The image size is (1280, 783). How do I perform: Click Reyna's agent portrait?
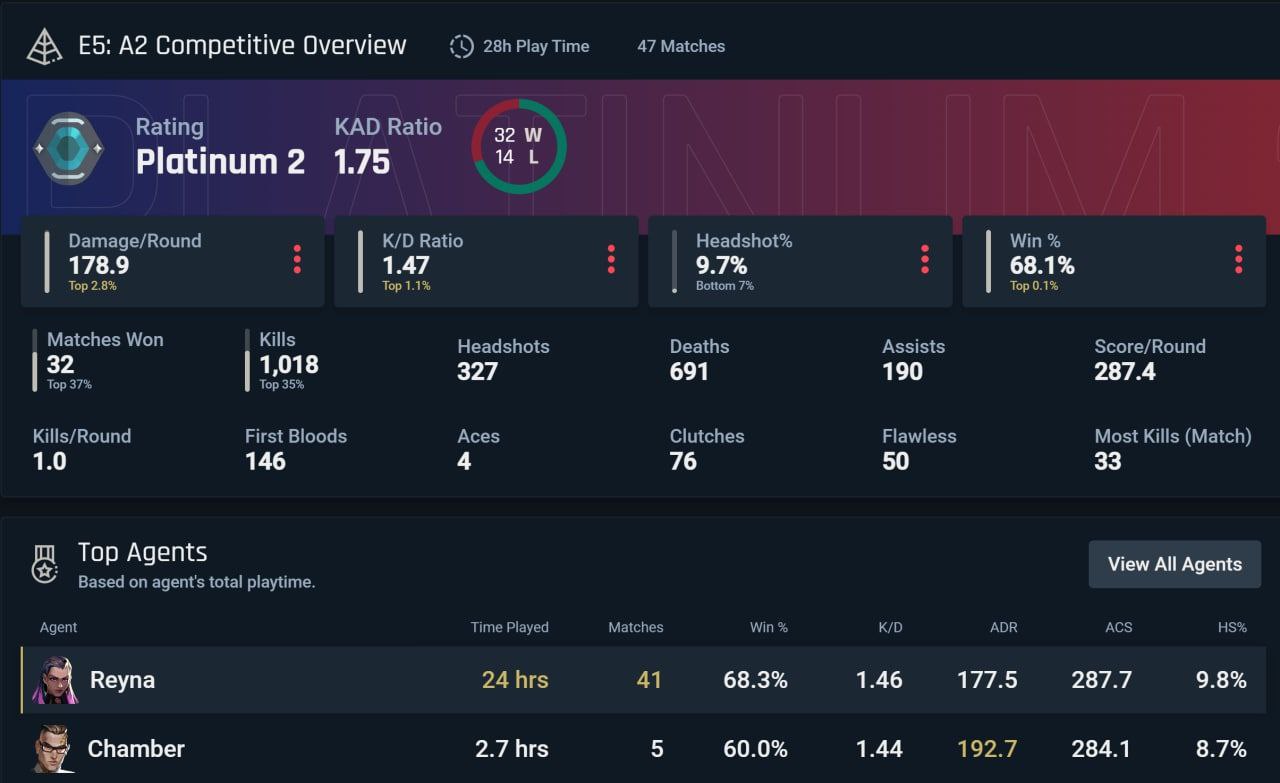54,680
